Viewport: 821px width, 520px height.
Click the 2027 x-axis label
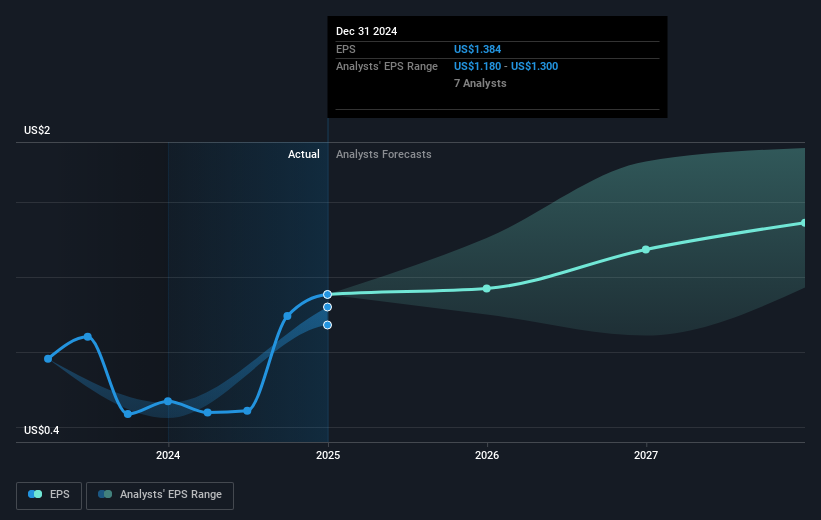[x=646, y=455]
